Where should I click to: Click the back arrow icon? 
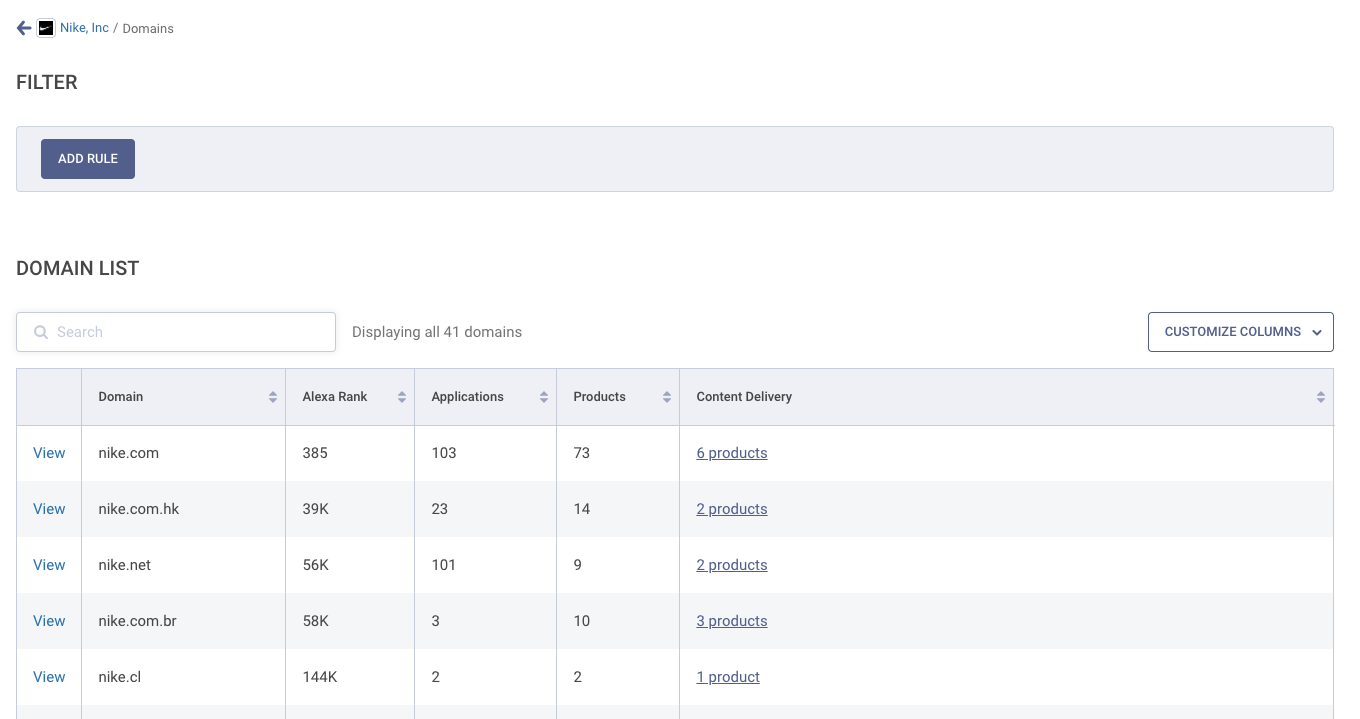point(24,28)
